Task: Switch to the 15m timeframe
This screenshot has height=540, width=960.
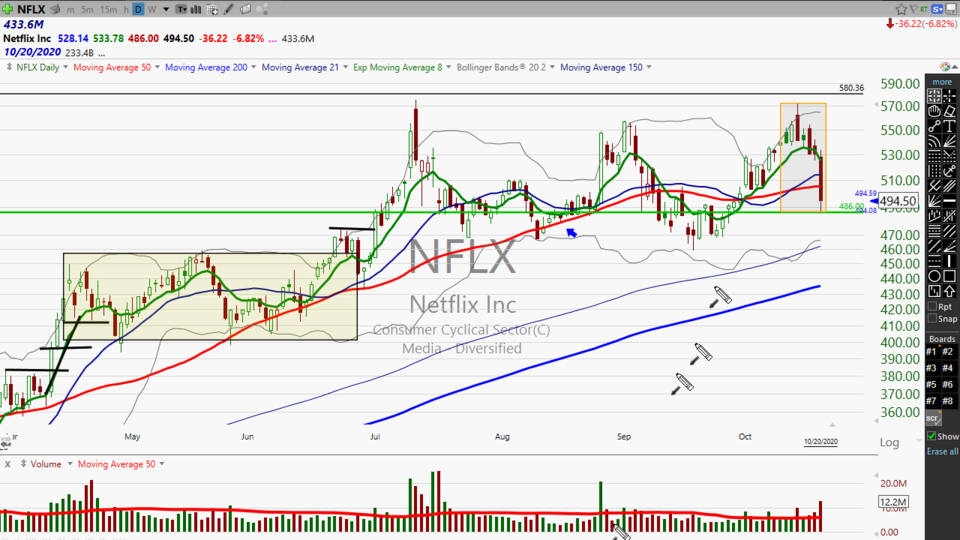Action: click(x=108, y=9)
